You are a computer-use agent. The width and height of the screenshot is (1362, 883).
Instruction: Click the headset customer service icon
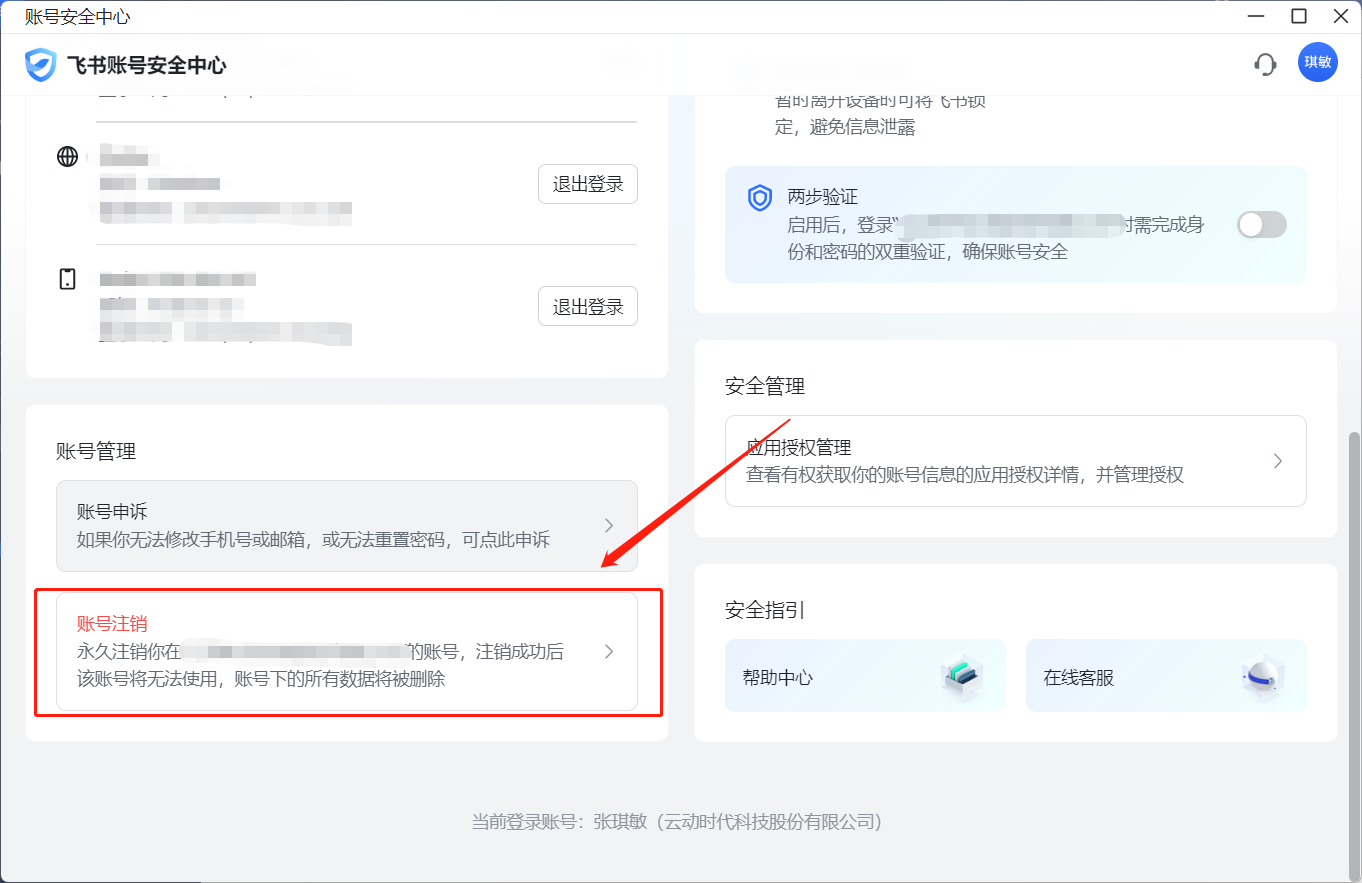coord(1265,63)
